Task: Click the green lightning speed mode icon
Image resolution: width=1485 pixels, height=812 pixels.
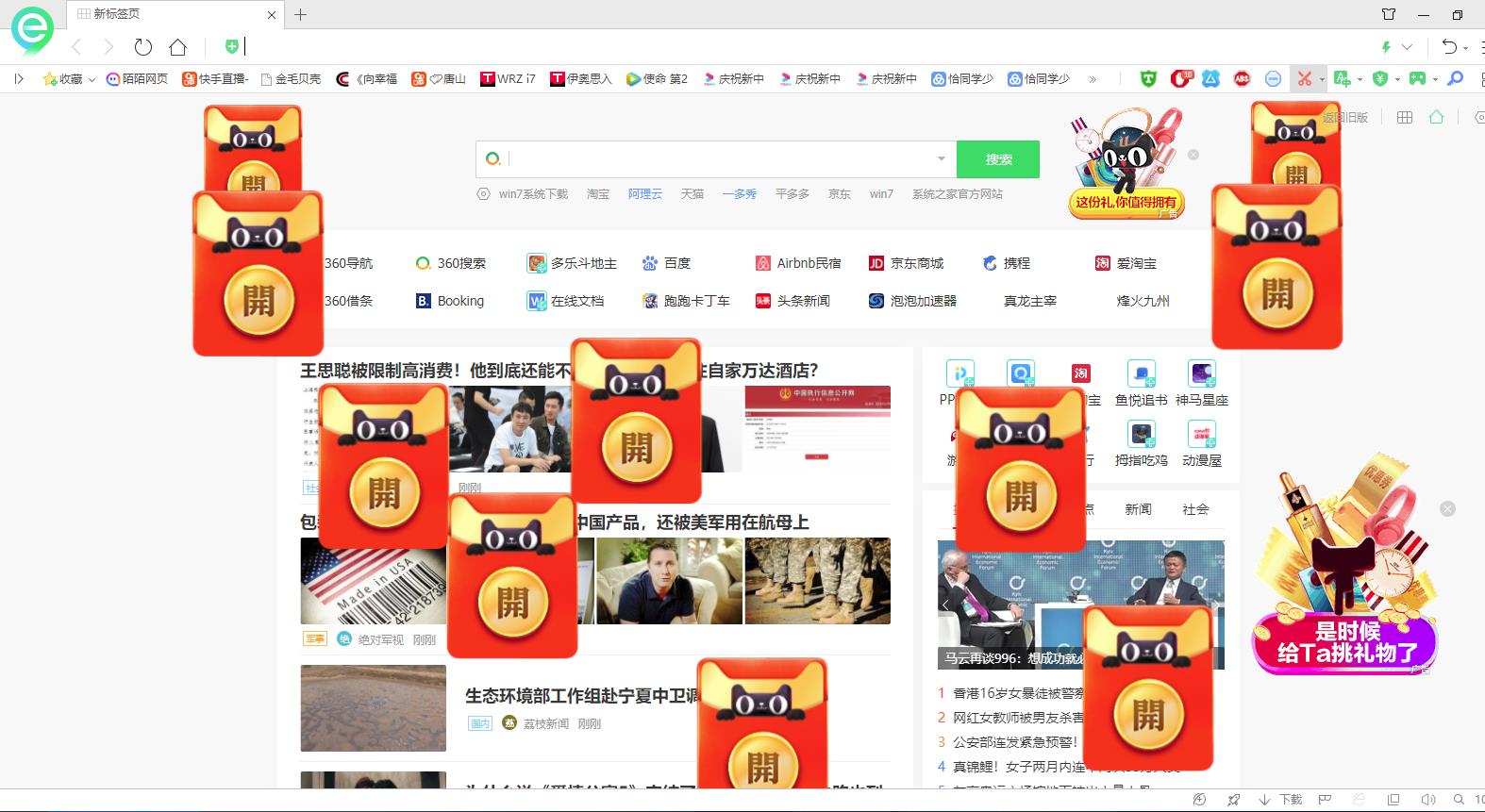Action: pyautogui.click(x=1386, y=47)
